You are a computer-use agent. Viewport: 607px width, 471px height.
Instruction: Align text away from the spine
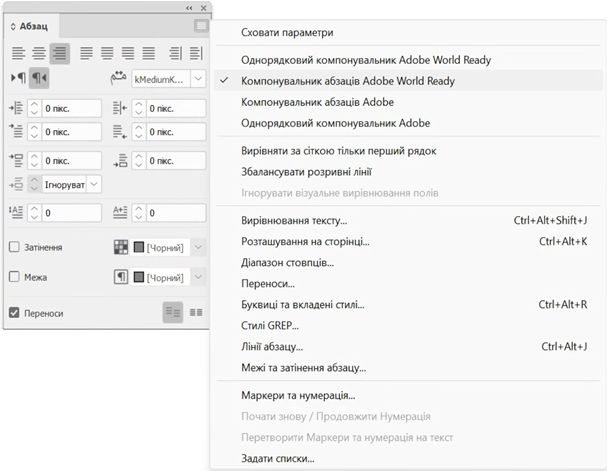[196, 53]
